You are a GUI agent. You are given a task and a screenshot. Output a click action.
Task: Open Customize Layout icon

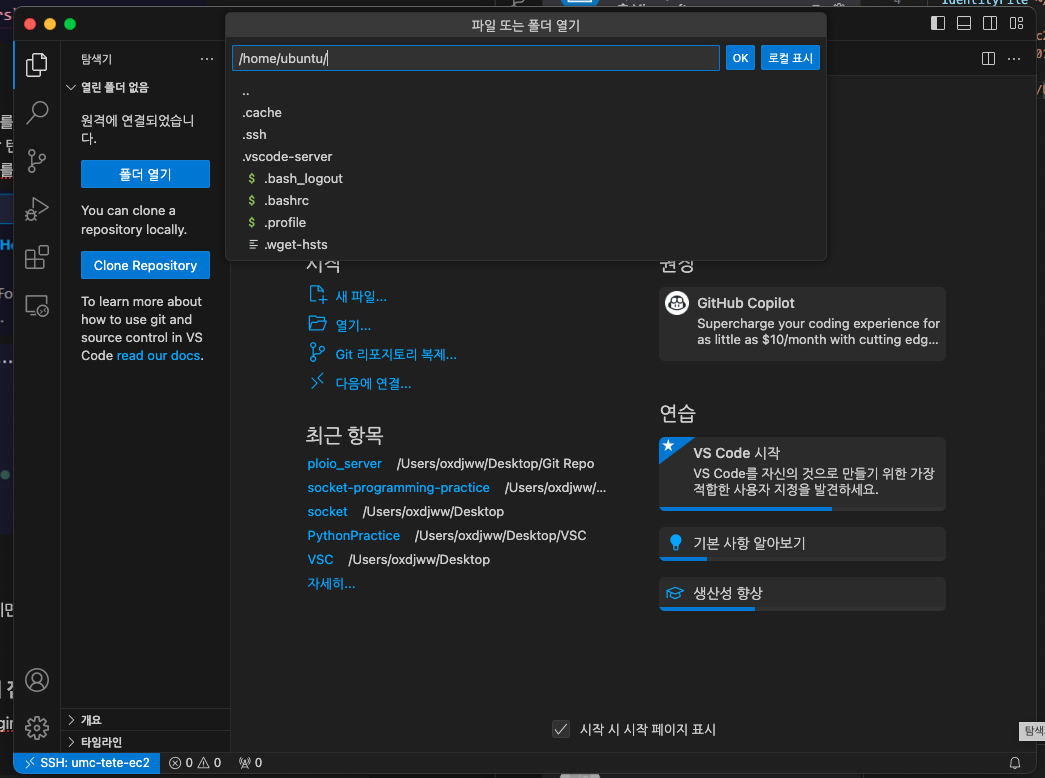(1016, 23)
